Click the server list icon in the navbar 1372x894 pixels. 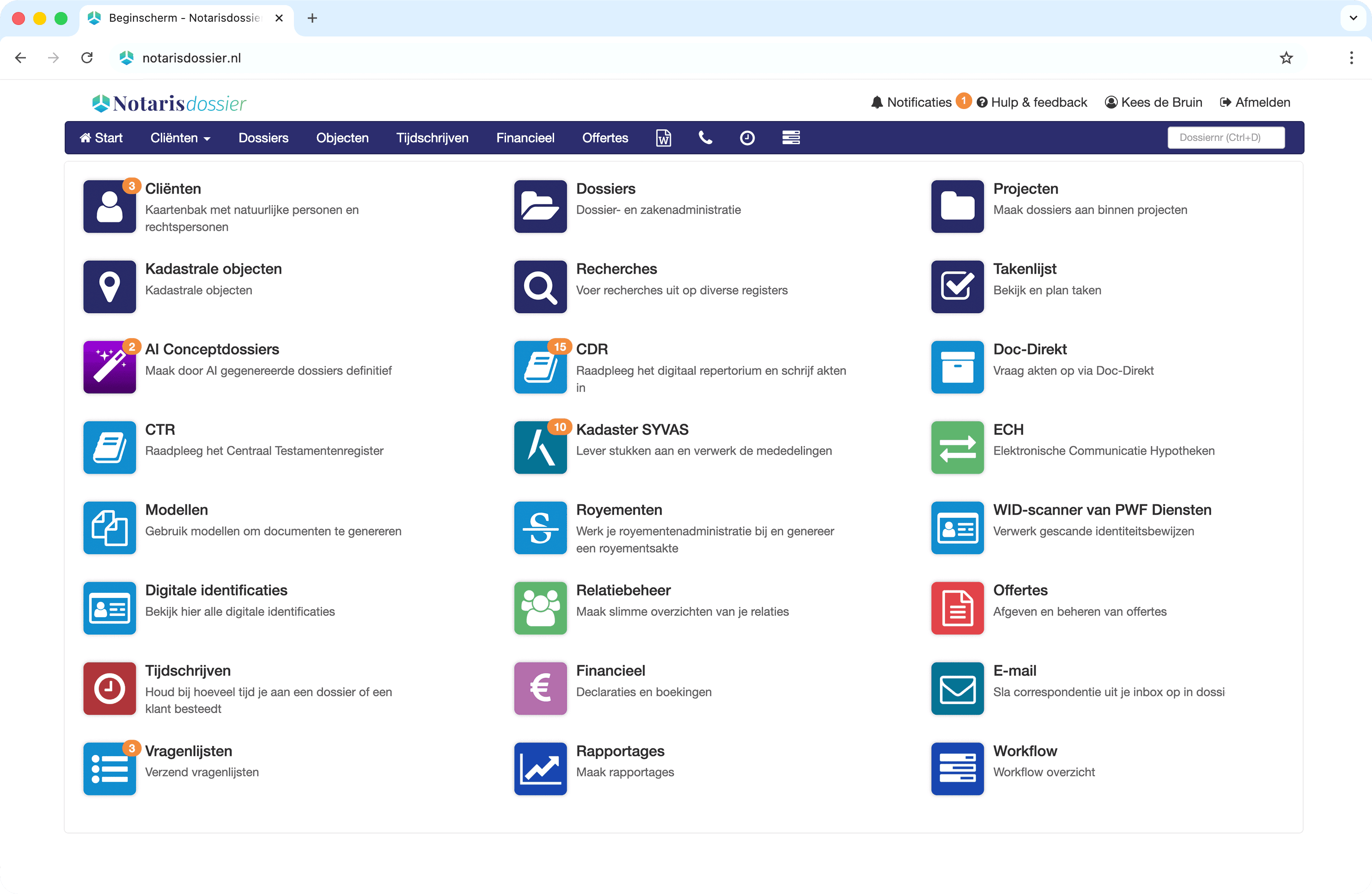pyautogui.click(x=790, y=138)
